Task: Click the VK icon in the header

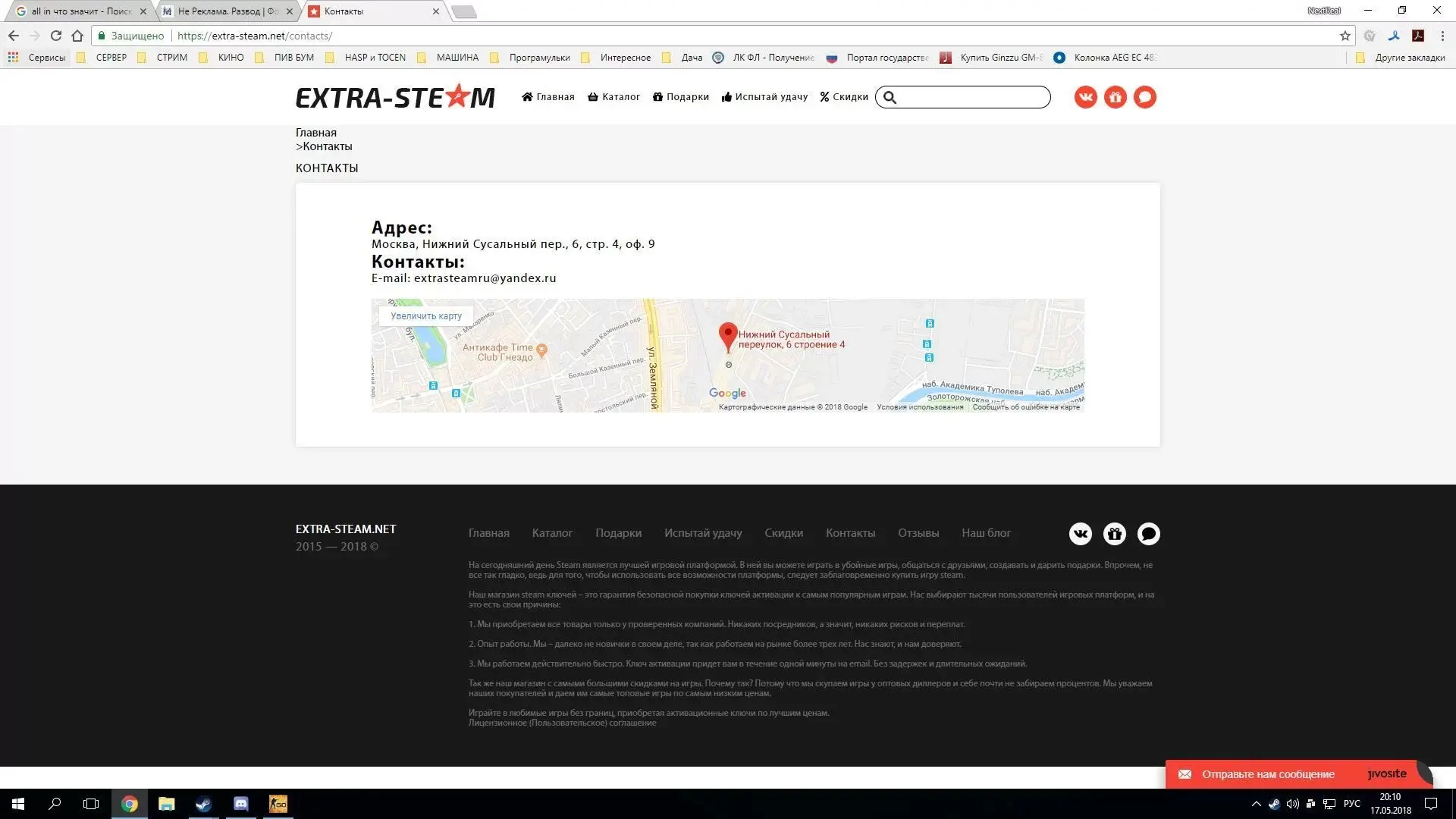Action: (x=1085, y=97)
